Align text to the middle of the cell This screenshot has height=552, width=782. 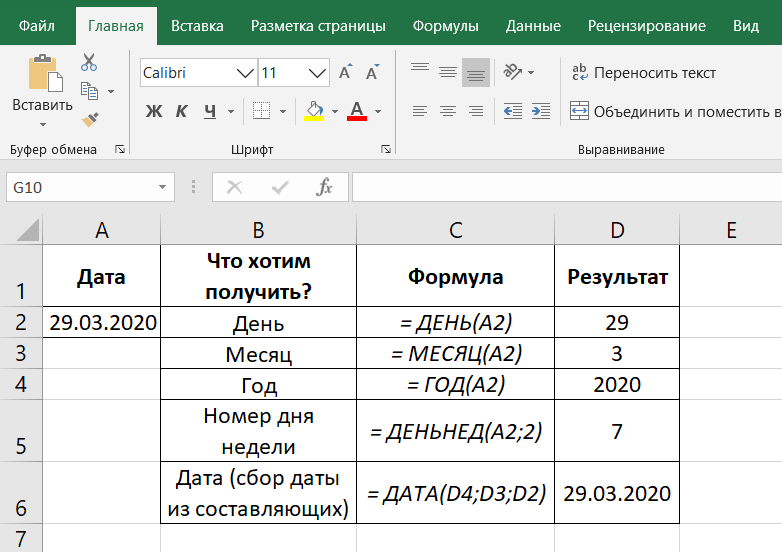point(448,73)
